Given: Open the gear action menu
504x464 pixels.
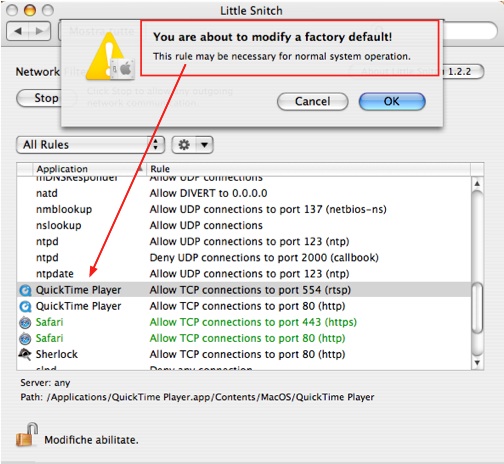Looking at the screenshot, I should point(192,145).
